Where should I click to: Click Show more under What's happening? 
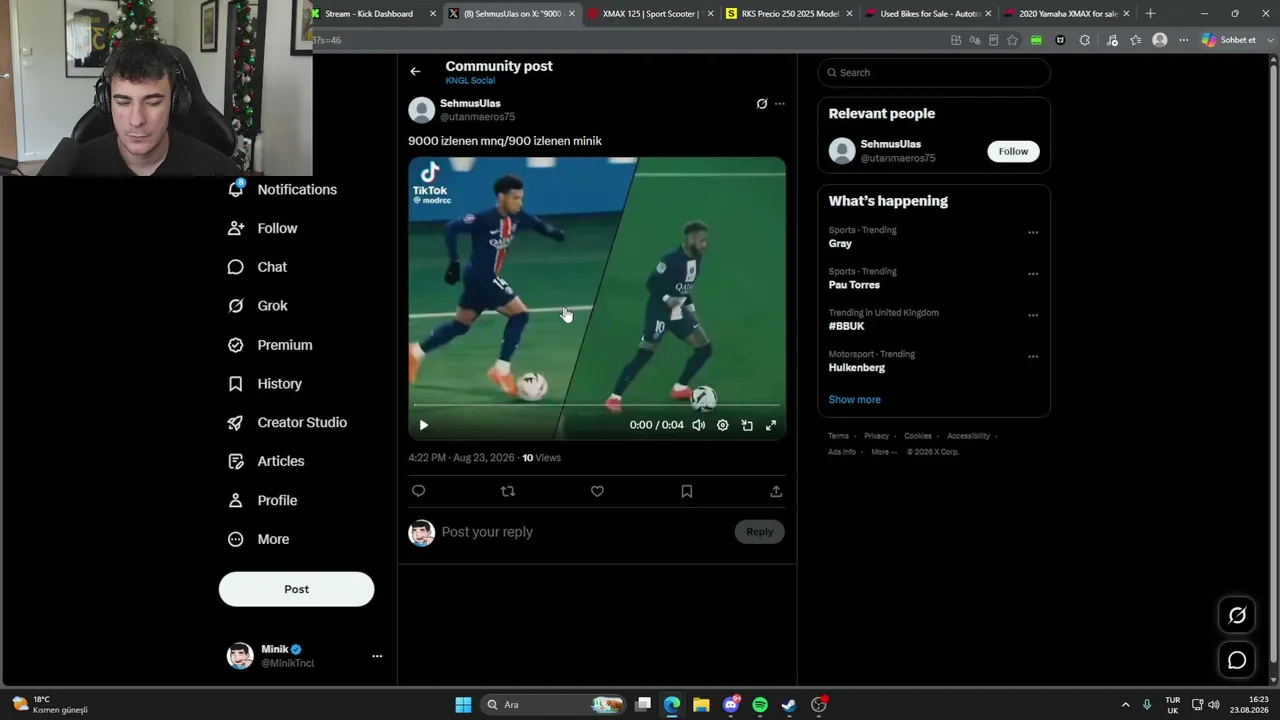[854, 400]
